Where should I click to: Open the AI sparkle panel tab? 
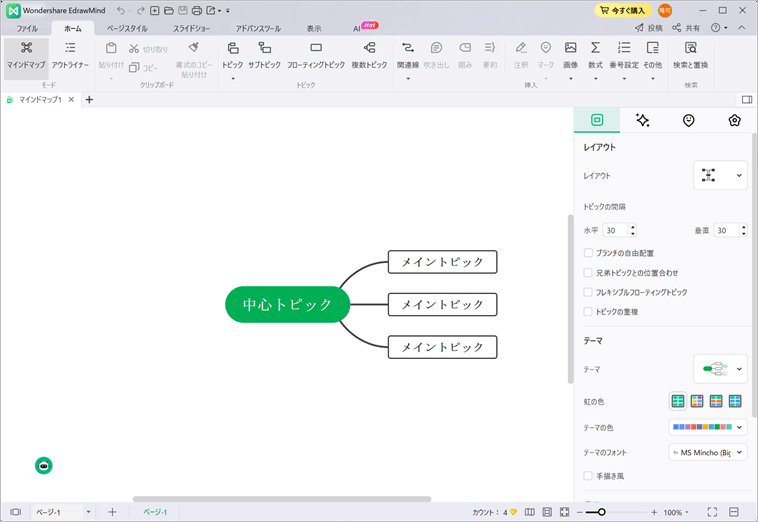pyautogui.click(x=642, y=120)
